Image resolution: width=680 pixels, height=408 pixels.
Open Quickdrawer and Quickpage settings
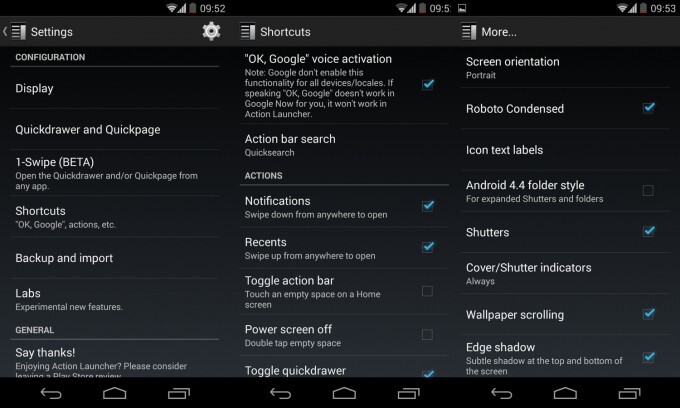click(x=114, y=130)
